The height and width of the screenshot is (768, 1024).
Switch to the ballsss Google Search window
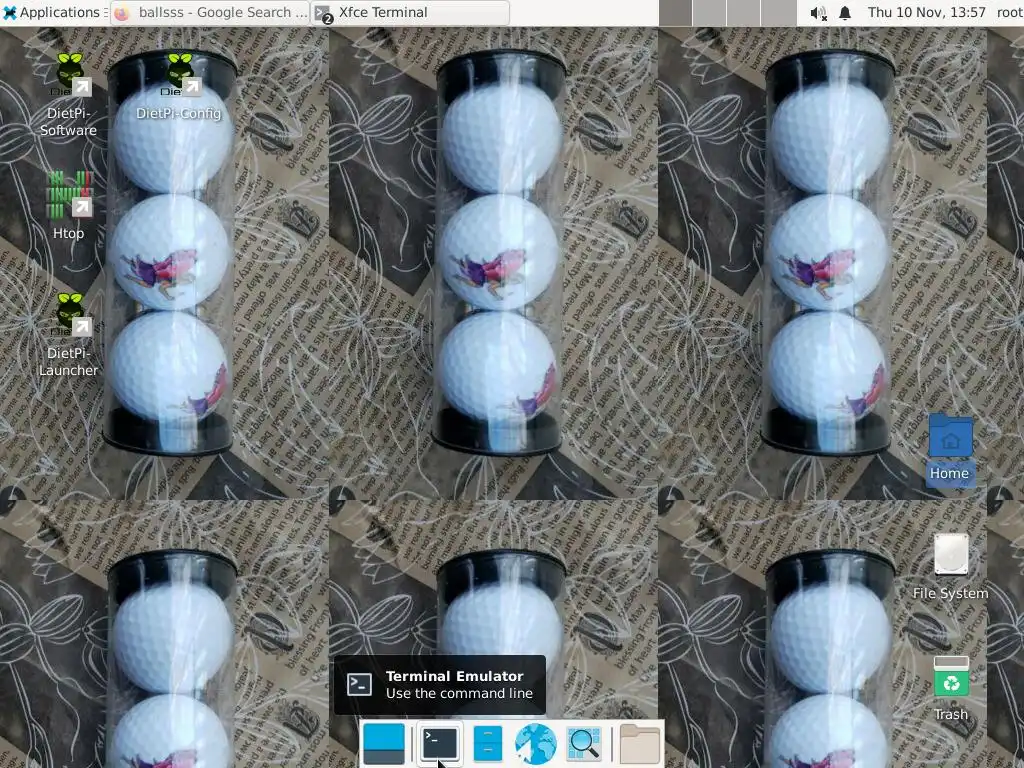[210, 12]
